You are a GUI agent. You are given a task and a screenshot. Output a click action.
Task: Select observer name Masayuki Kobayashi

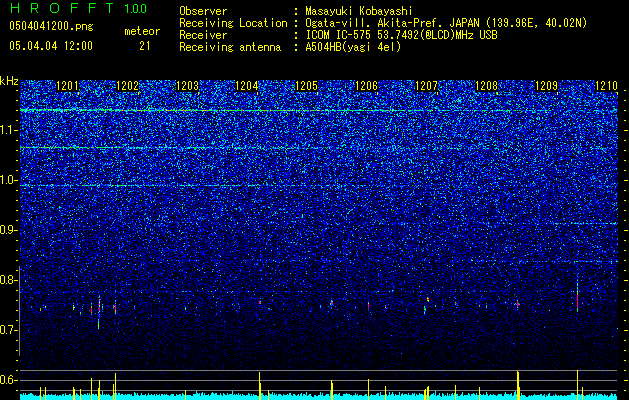(x=359, y=11)
